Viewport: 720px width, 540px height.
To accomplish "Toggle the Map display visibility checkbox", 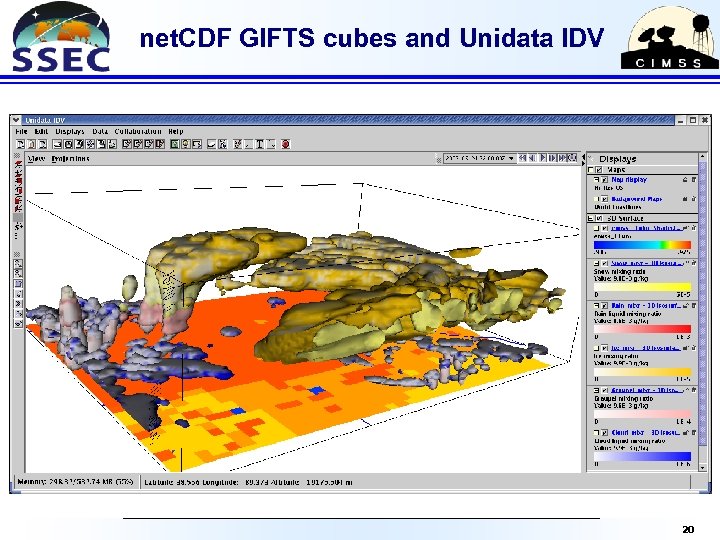I will click(605, 180).
